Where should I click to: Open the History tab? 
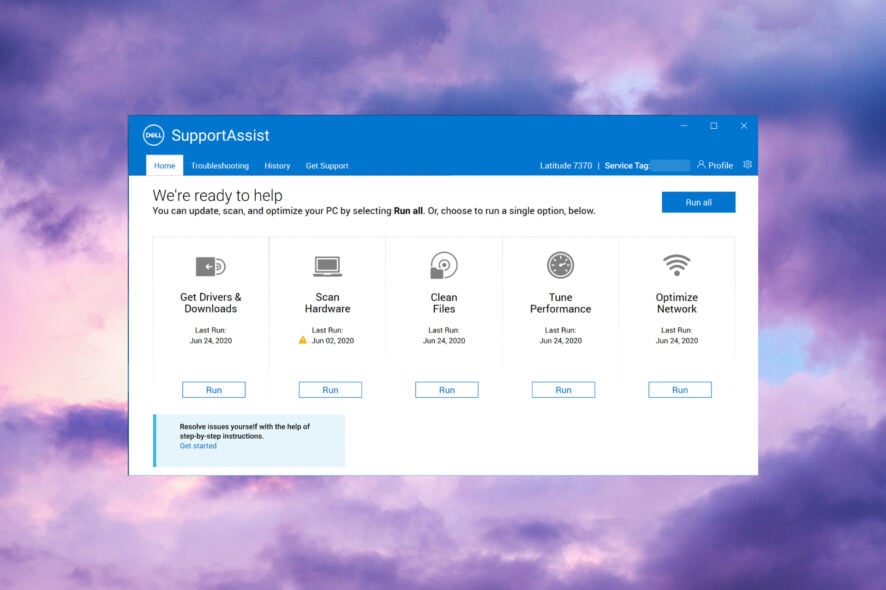click(277, 165)
